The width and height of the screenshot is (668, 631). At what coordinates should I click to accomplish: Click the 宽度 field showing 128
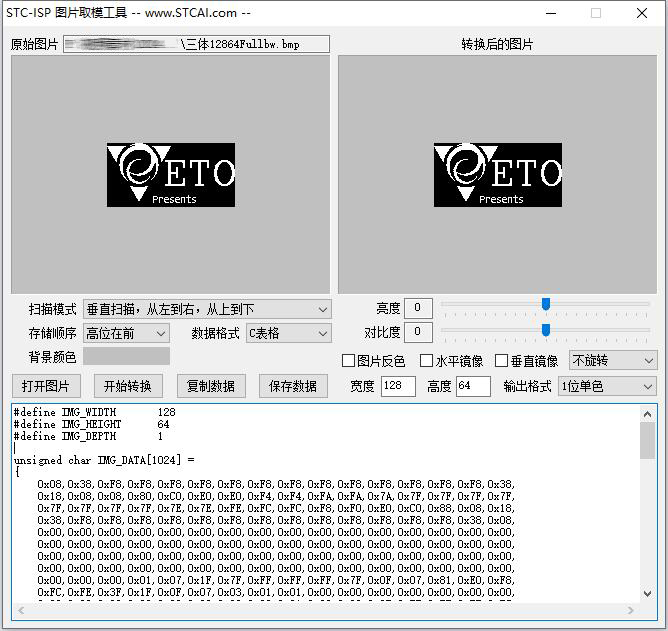point(398,386)
